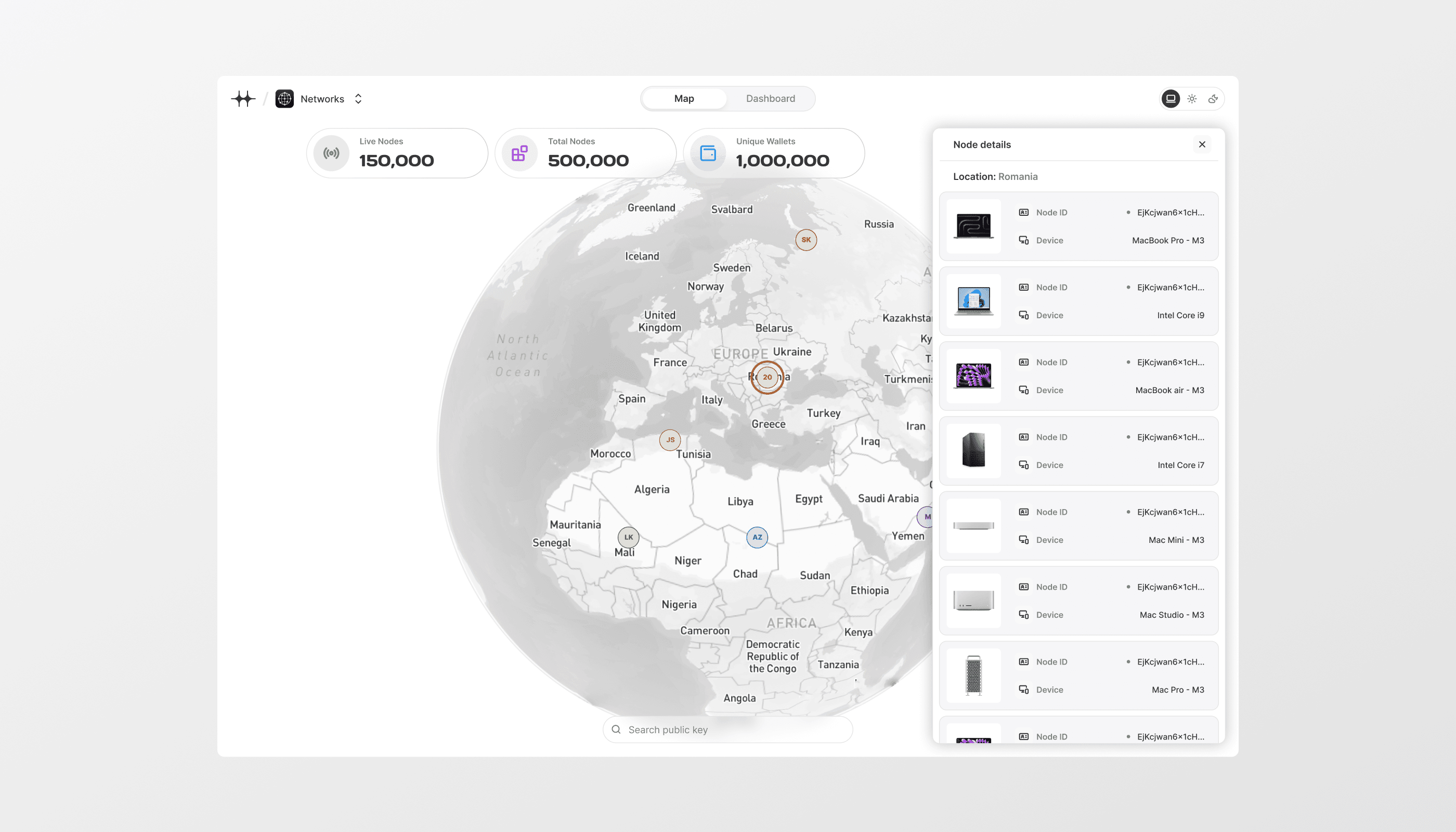Image resolution: width=1456 pixels, height=832 pixels.
Task: Select the JS marker near Tunisia
Action: 670,440
